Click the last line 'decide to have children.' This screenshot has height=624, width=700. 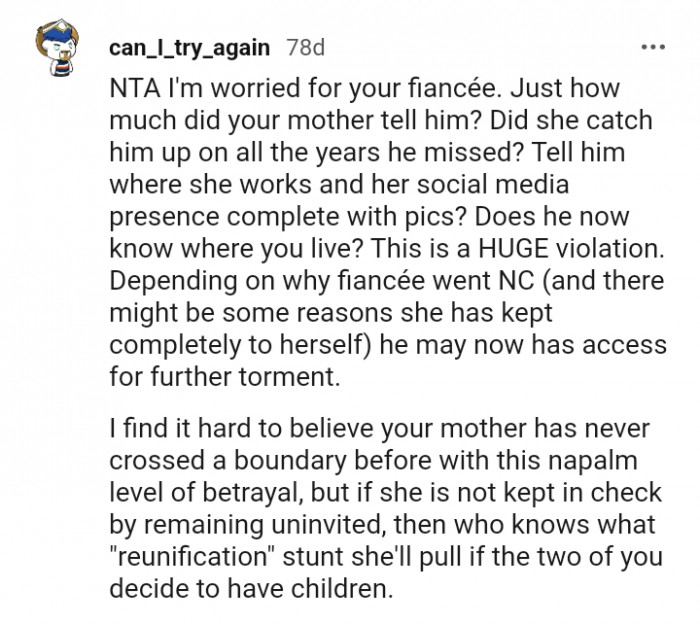click(248, 589)
